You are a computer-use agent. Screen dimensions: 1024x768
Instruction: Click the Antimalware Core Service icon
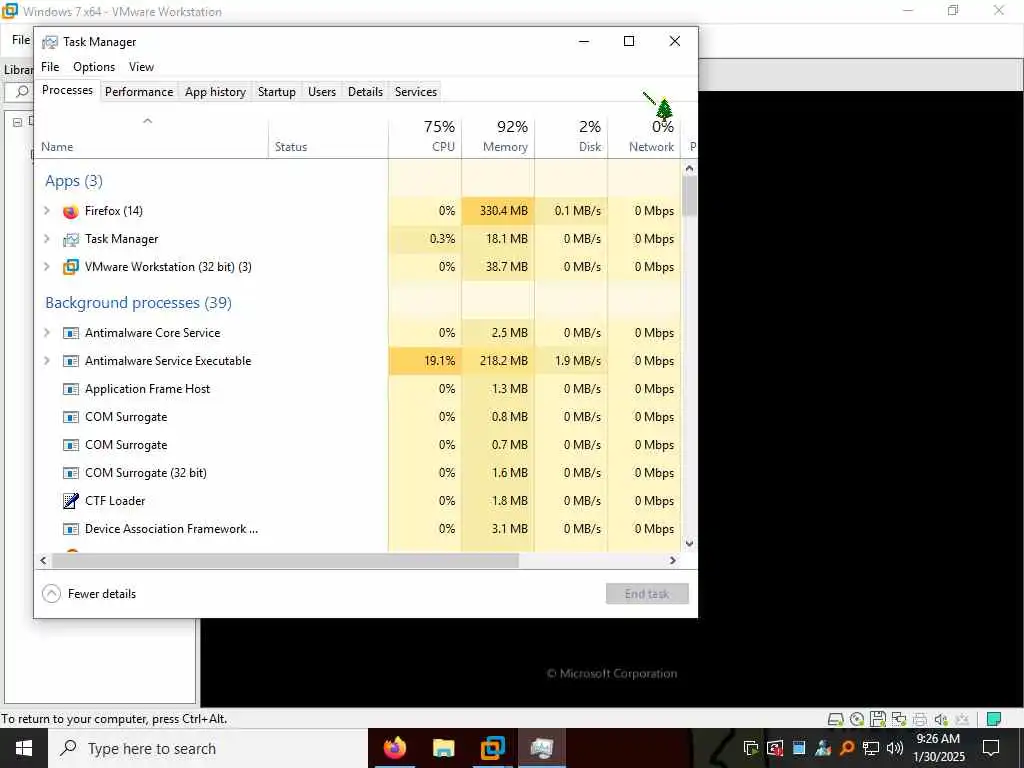point(71,333)
